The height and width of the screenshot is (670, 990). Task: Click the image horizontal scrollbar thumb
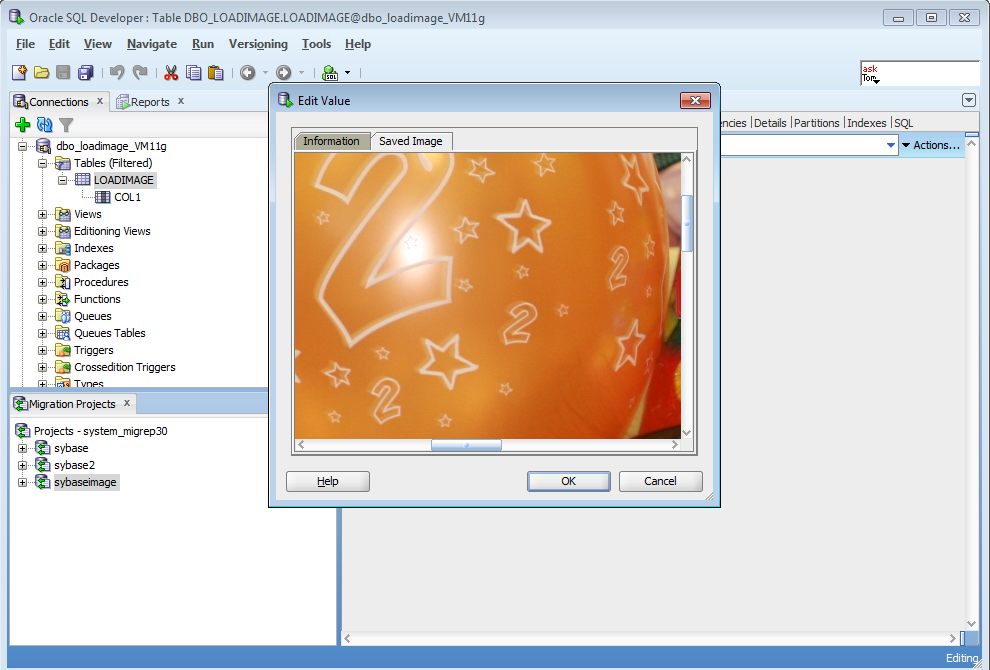[x=466, y=445]
